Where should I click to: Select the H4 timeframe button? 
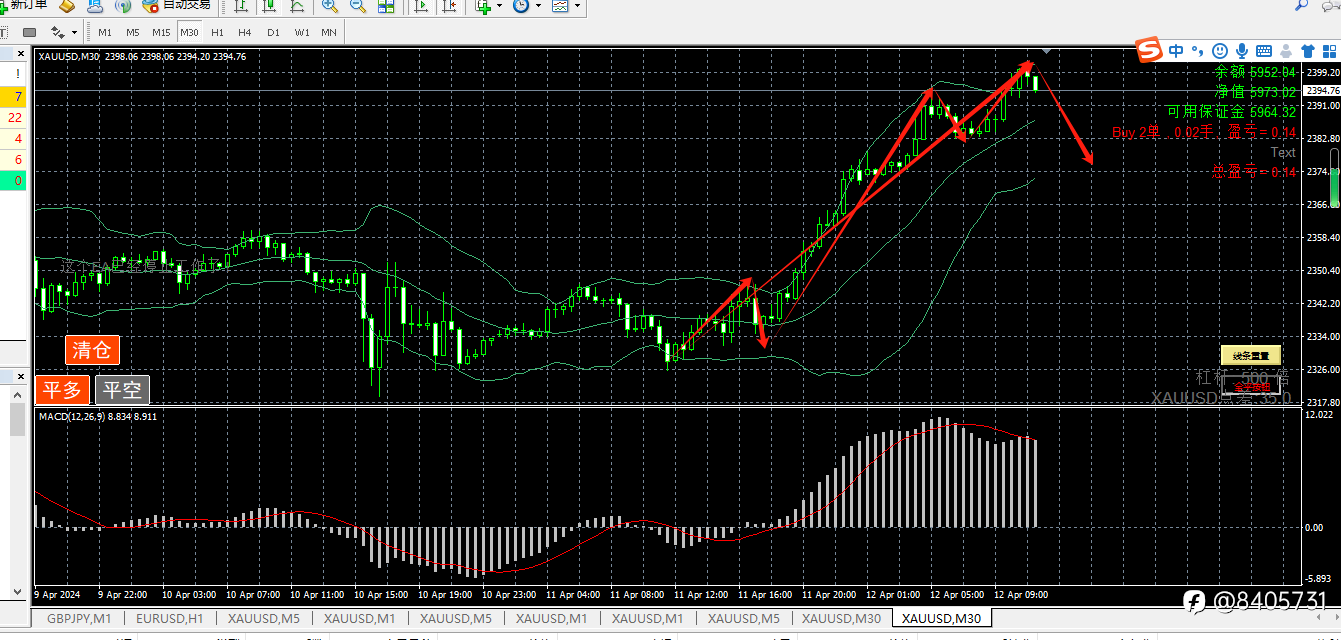click(245, 32)
